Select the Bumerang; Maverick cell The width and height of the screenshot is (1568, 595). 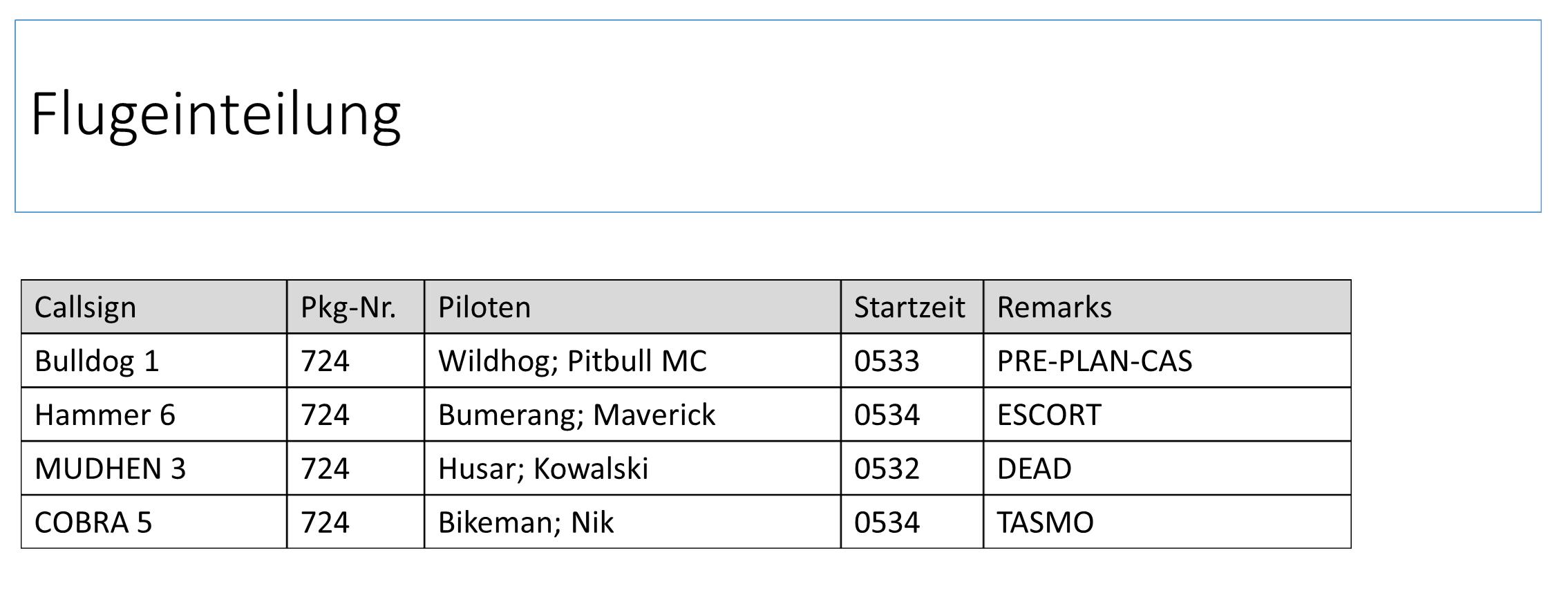(x=633, y=415)
